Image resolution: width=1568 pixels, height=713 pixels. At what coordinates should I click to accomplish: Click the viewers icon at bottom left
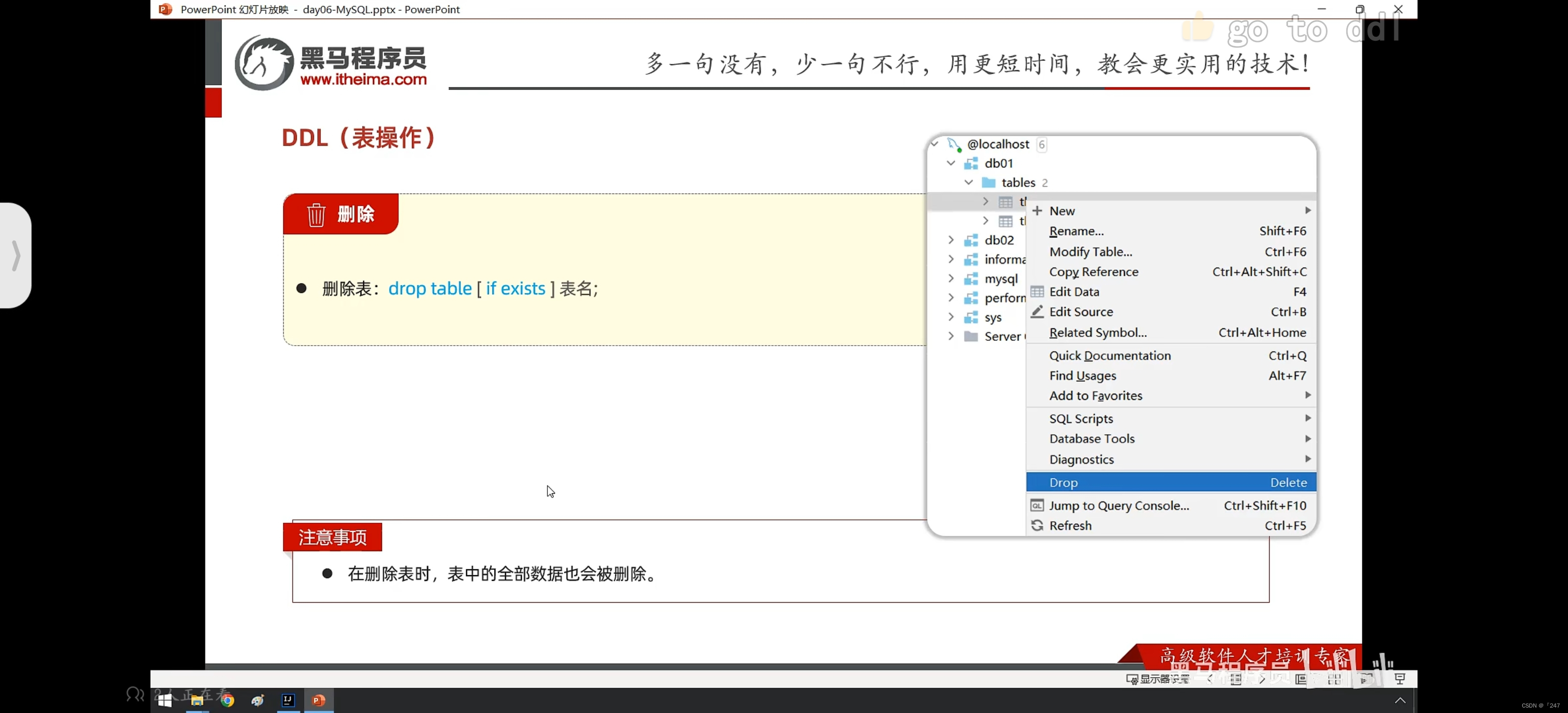coord(135,694)
